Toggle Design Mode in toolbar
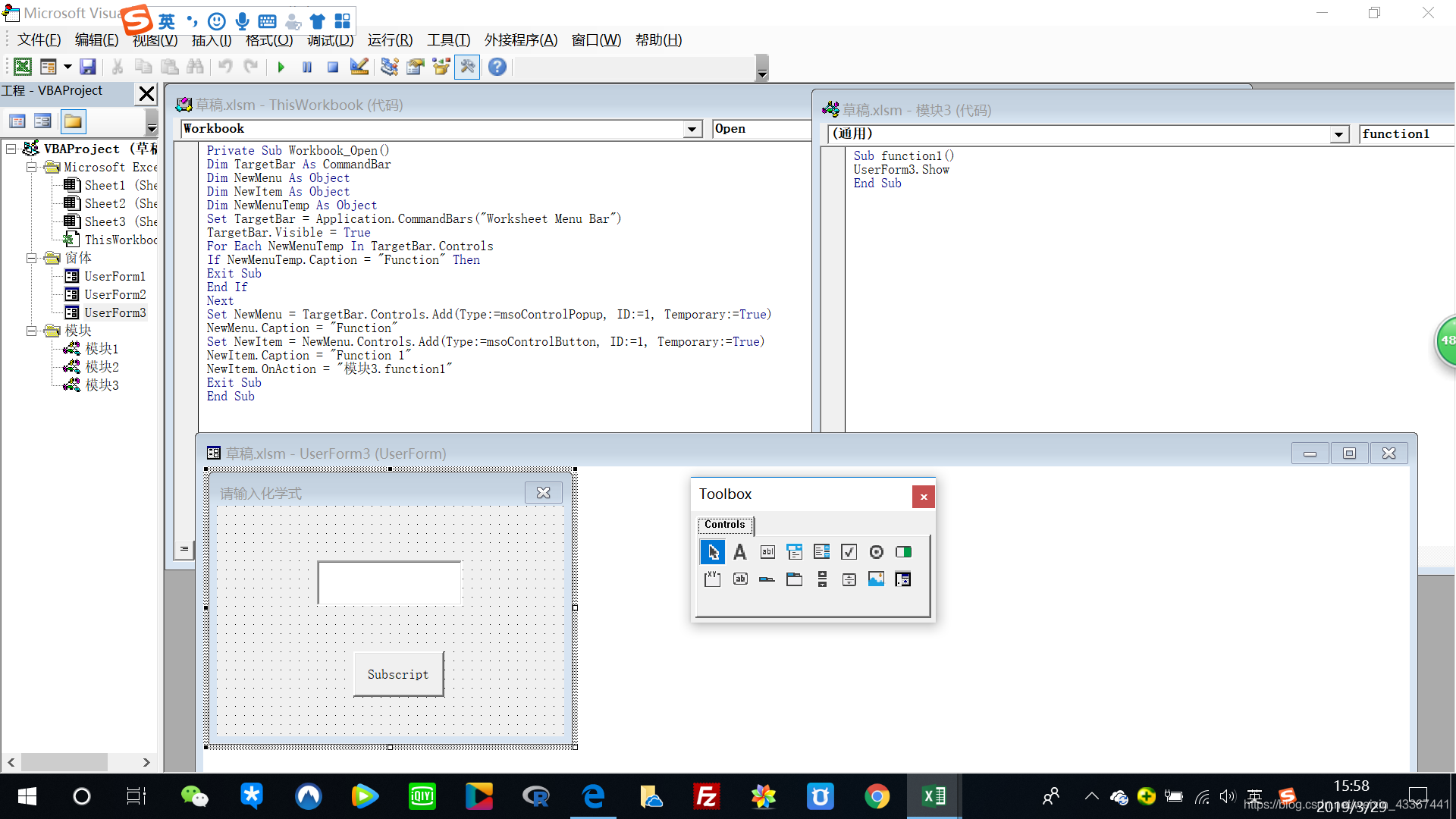 click(359, 67)
